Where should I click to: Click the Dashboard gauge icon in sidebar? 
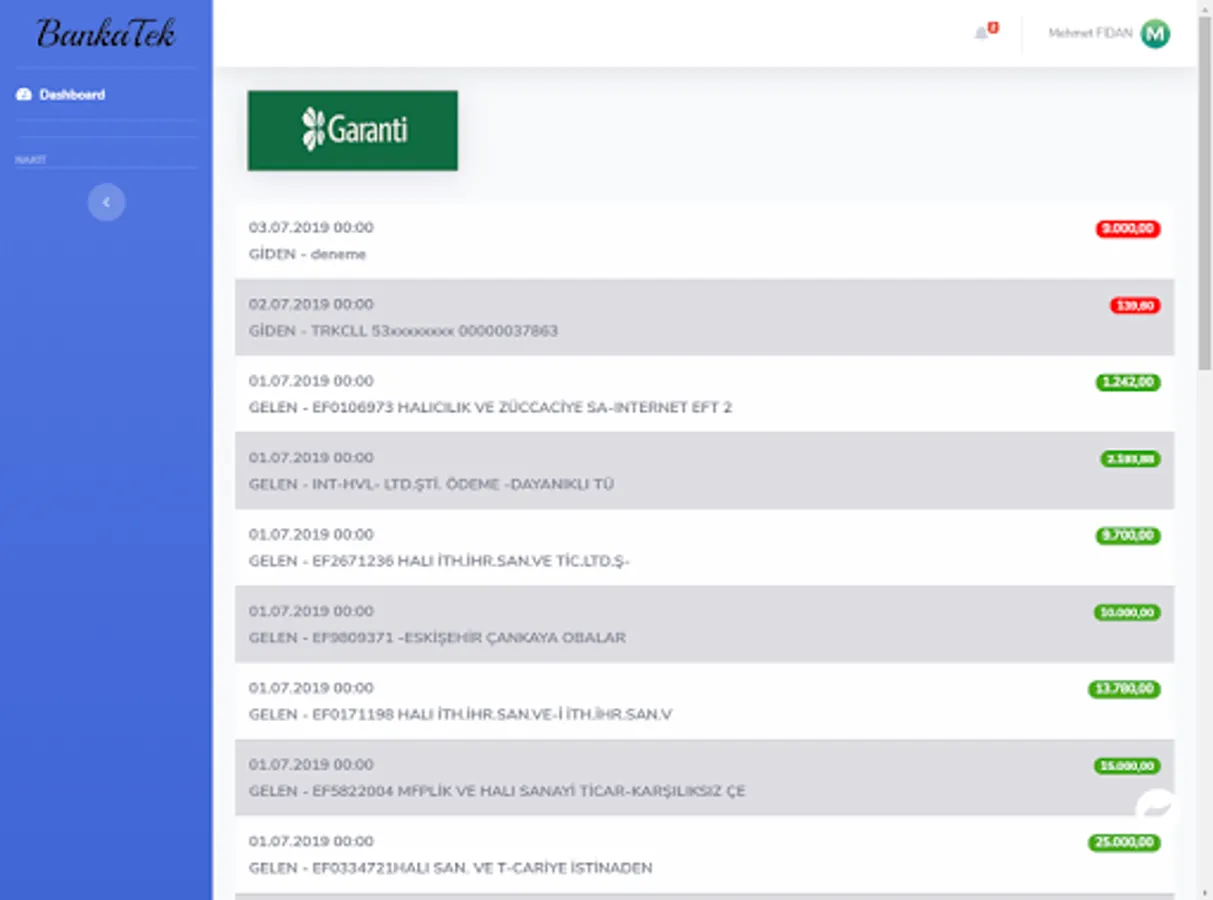[x=24, y=95]
